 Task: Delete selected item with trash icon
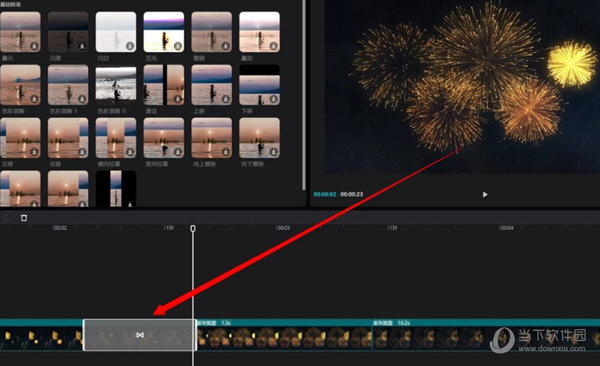tap(24, 218)
